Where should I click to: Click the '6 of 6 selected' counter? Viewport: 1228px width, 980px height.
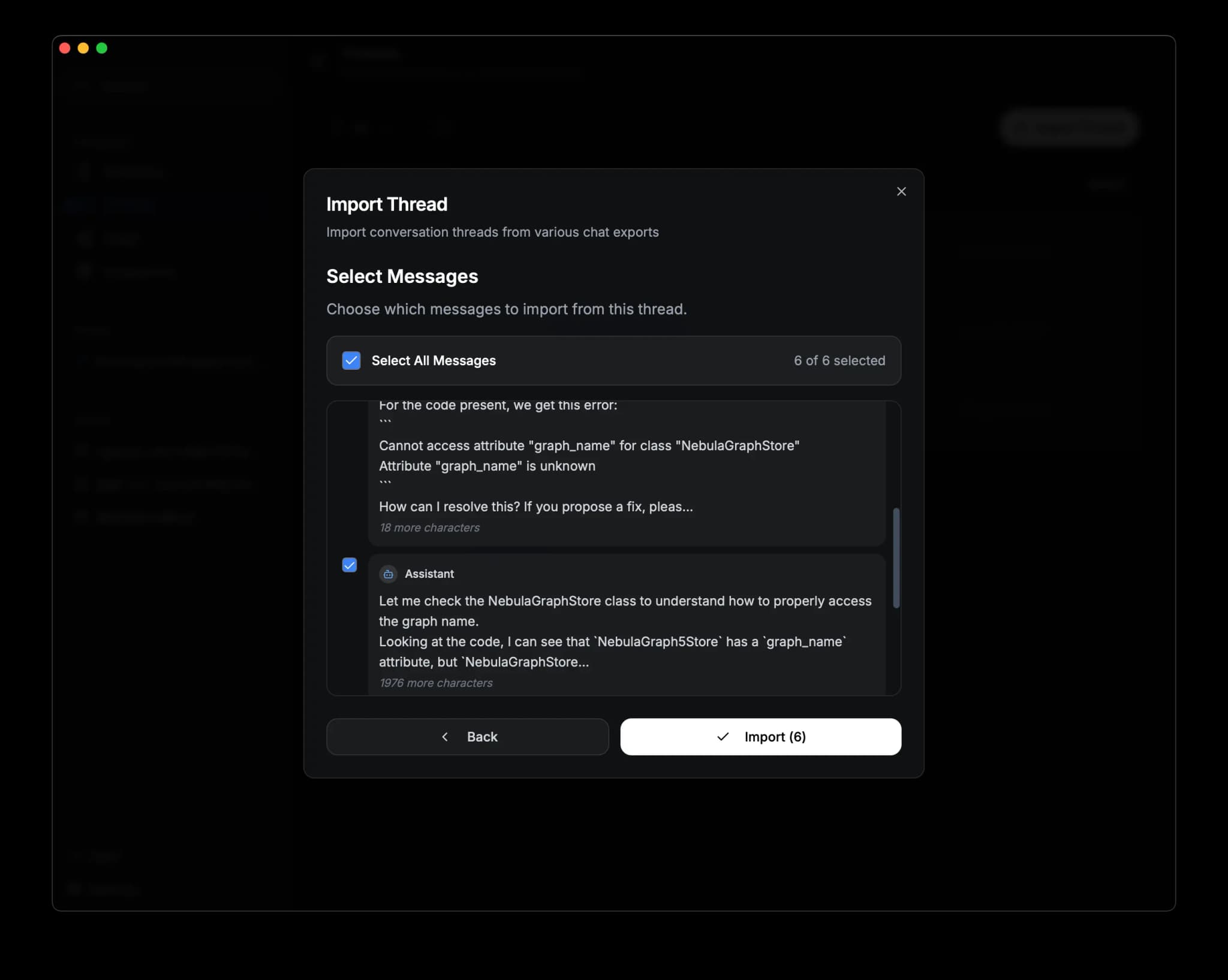point(839,360)
